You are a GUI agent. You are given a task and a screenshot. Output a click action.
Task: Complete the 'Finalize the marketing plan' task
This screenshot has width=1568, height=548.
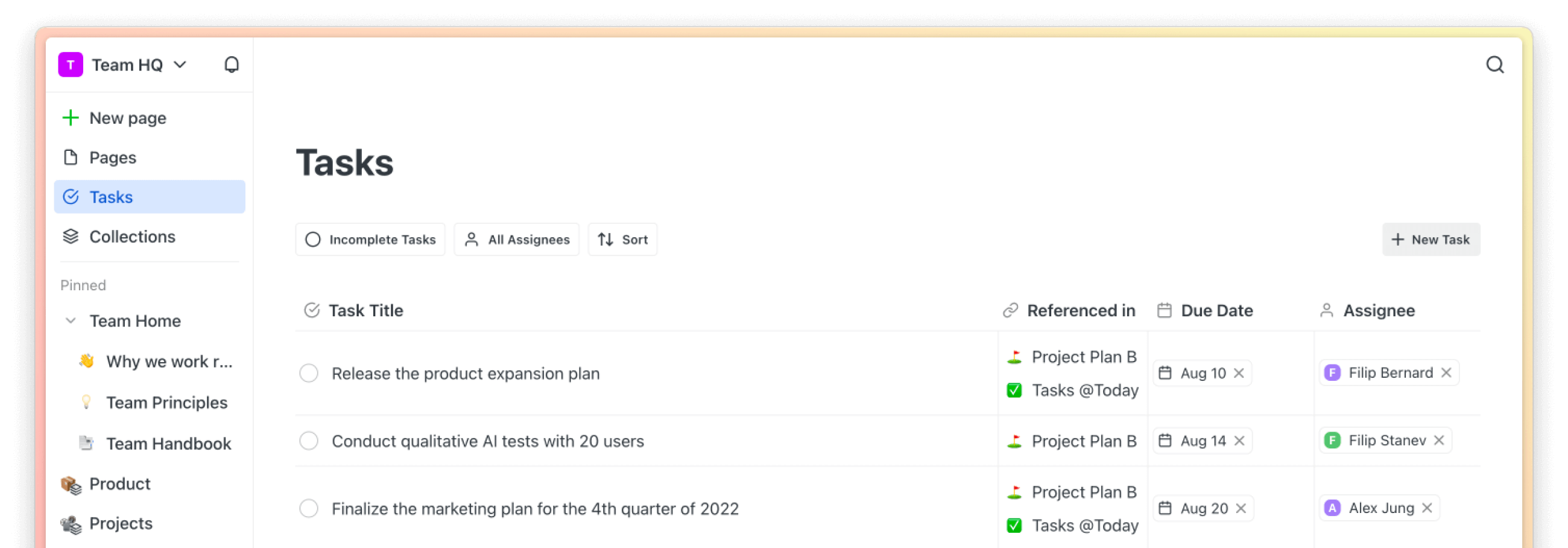[309, 508]
